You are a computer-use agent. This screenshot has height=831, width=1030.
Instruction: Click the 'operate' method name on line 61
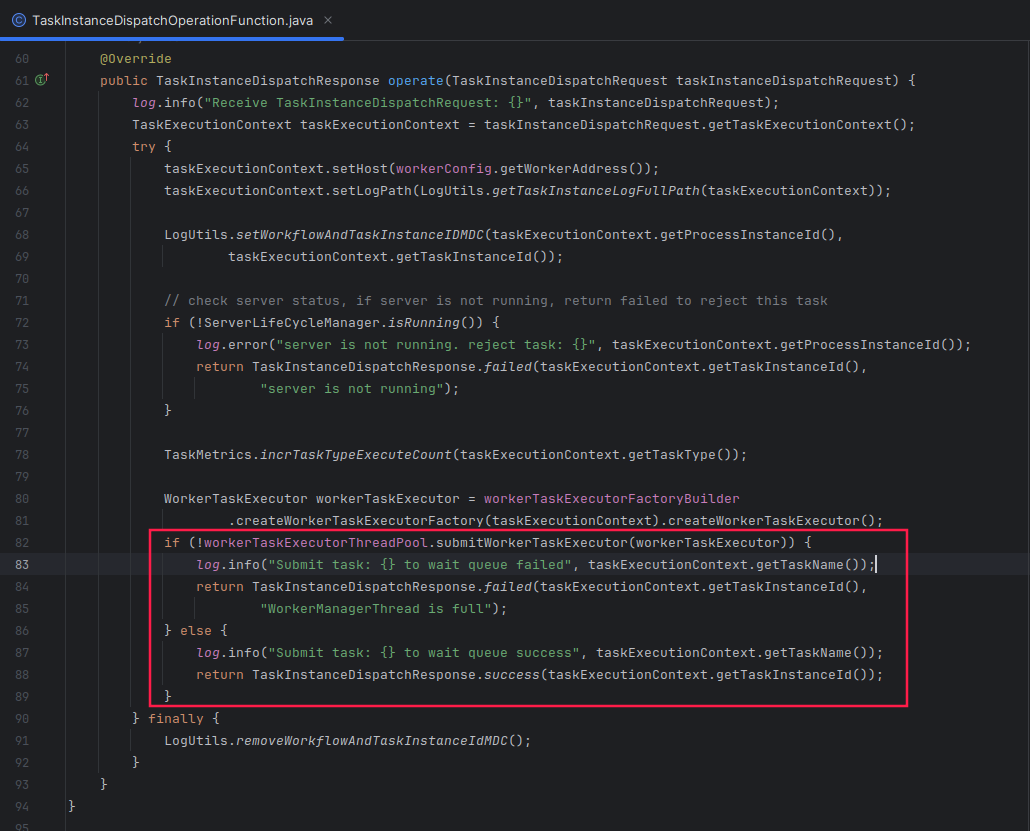416,80
